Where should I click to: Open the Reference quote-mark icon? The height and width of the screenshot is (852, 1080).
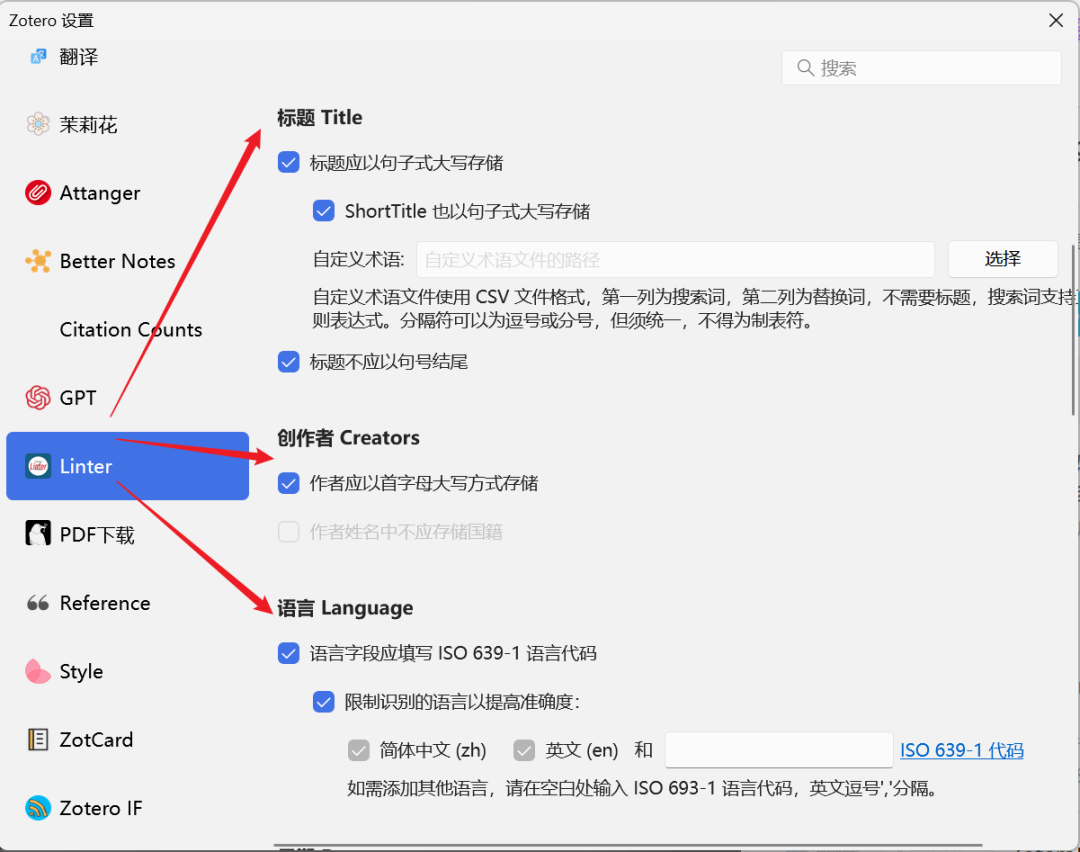click(x=38, y=603)
